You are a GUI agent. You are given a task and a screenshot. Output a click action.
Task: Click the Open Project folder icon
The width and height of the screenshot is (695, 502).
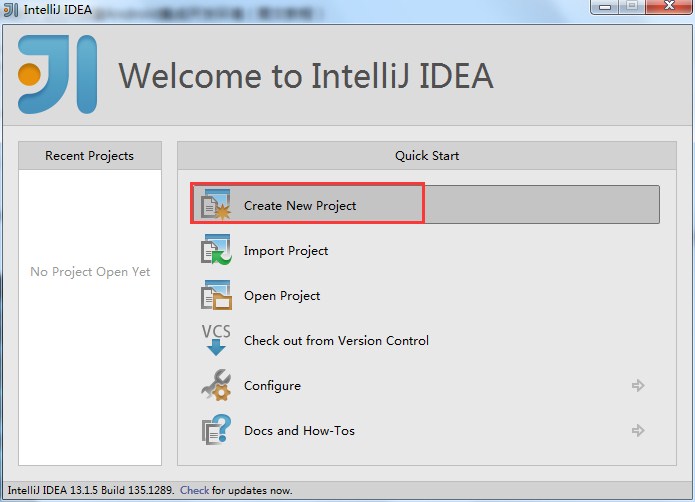pyautogui.click(x=216, y=295)
